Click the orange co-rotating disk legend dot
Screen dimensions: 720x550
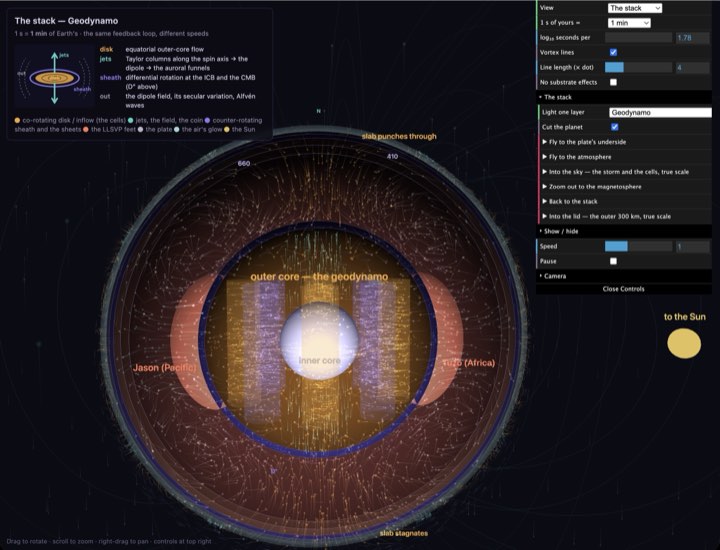coord(17,120)
